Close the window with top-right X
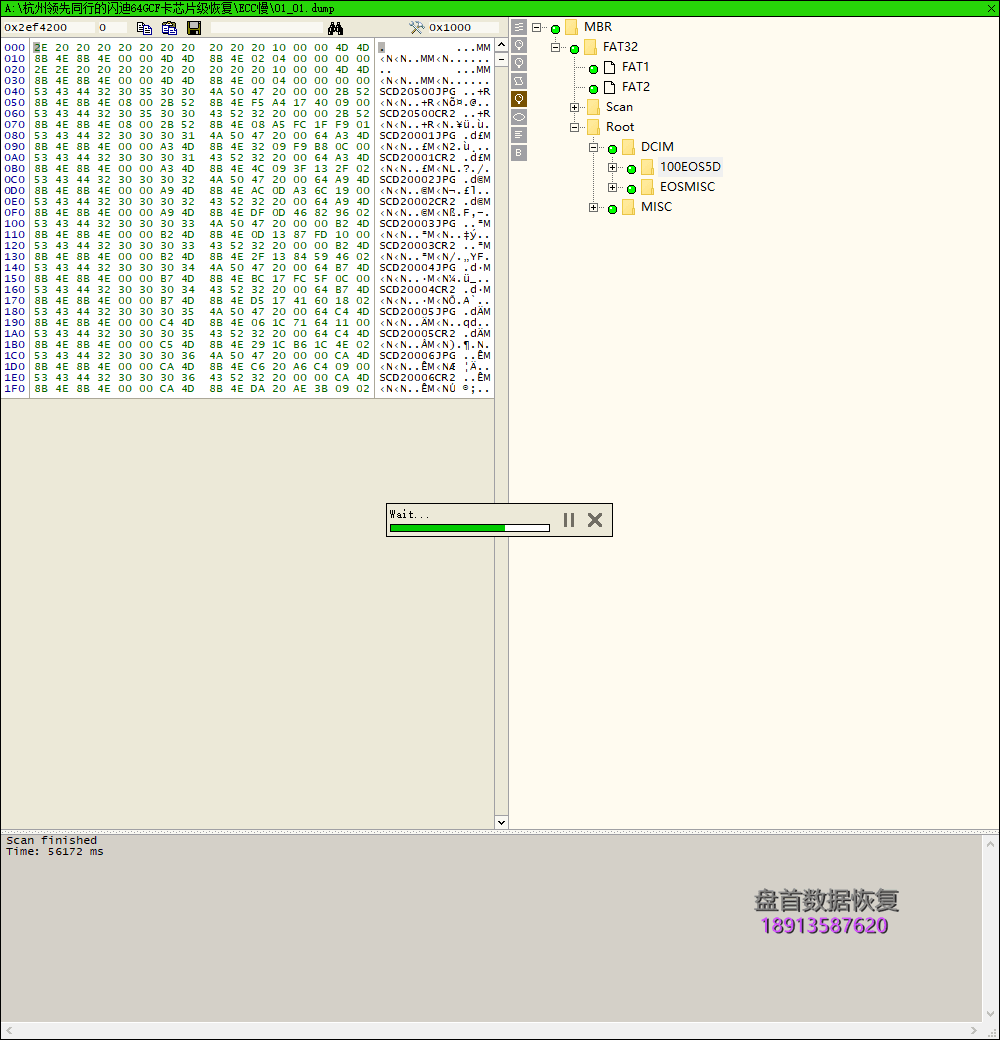Screen dimensions: 1000x1040 (x=991, y=8)
